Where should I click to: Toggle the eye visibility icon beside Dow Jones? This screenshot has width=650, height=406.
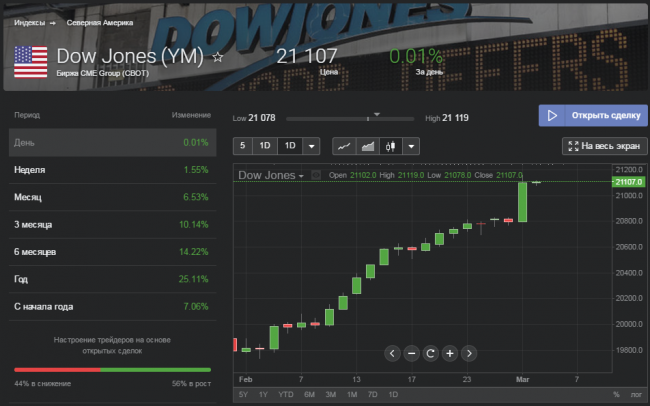316,175
